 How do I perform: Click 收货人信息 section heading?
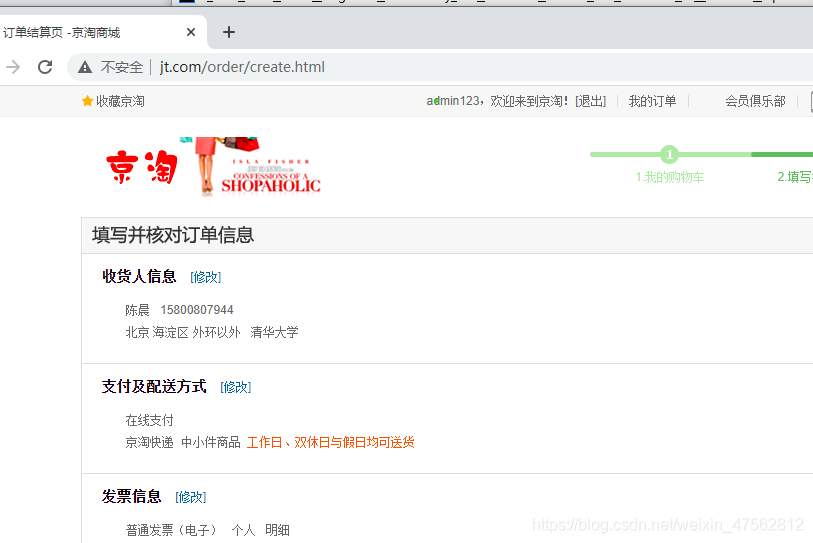click(x=139, y=276)
